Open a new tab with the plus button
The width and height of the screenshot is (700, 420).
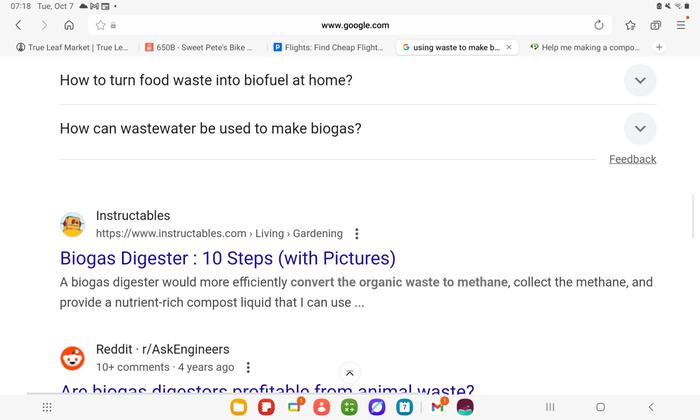tap(659, 47)
